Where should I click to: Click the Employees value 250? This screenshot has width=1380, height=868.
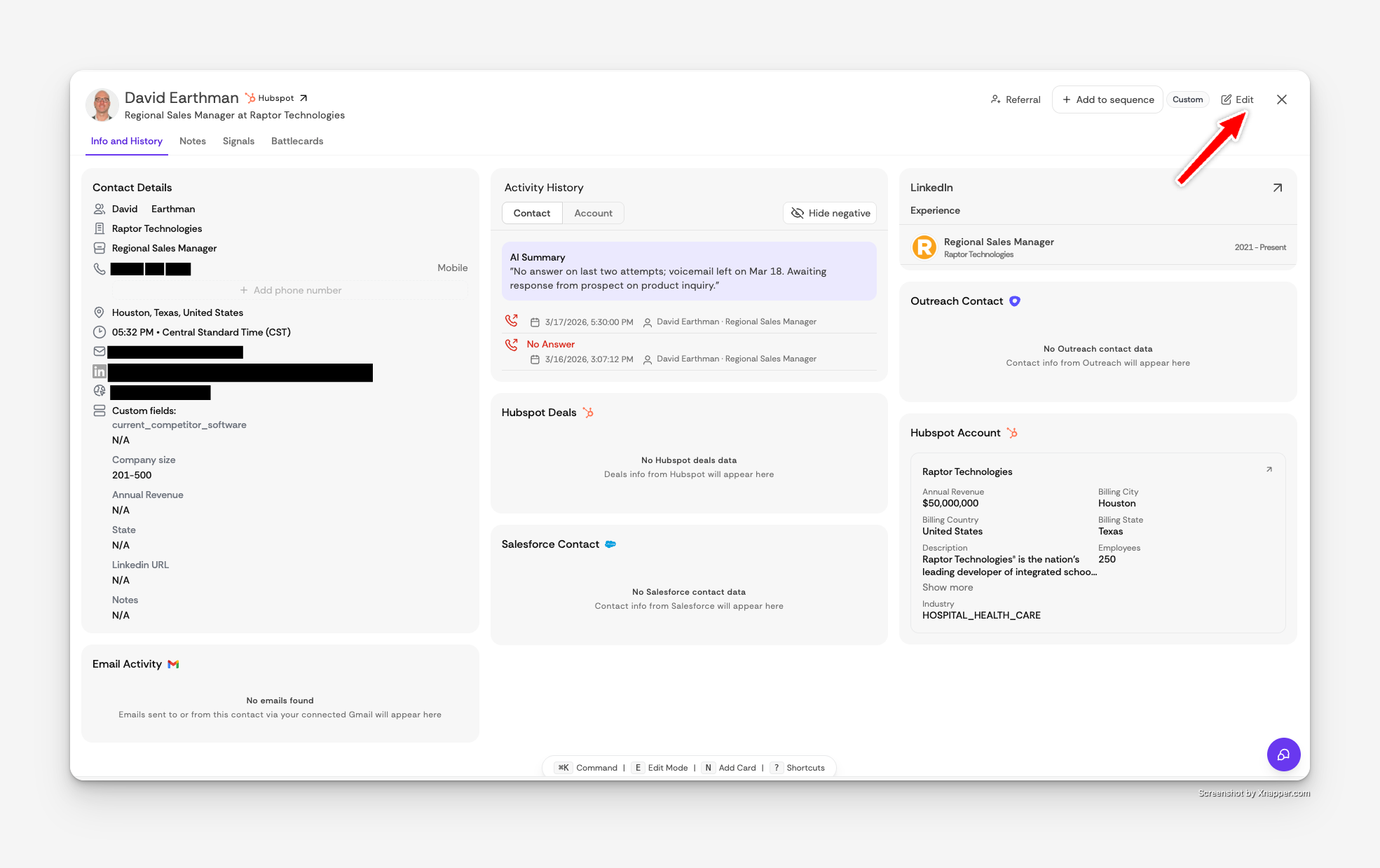(1107, 559)
